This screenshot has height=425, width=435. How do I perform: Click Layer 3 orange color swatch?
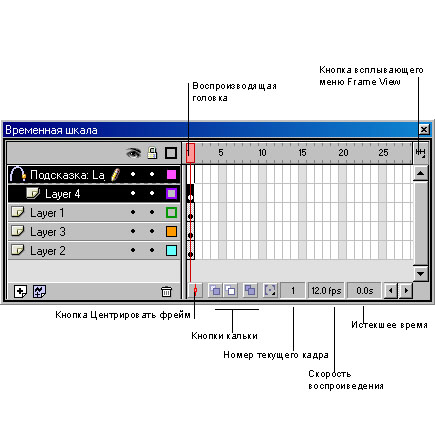point(171,231)
